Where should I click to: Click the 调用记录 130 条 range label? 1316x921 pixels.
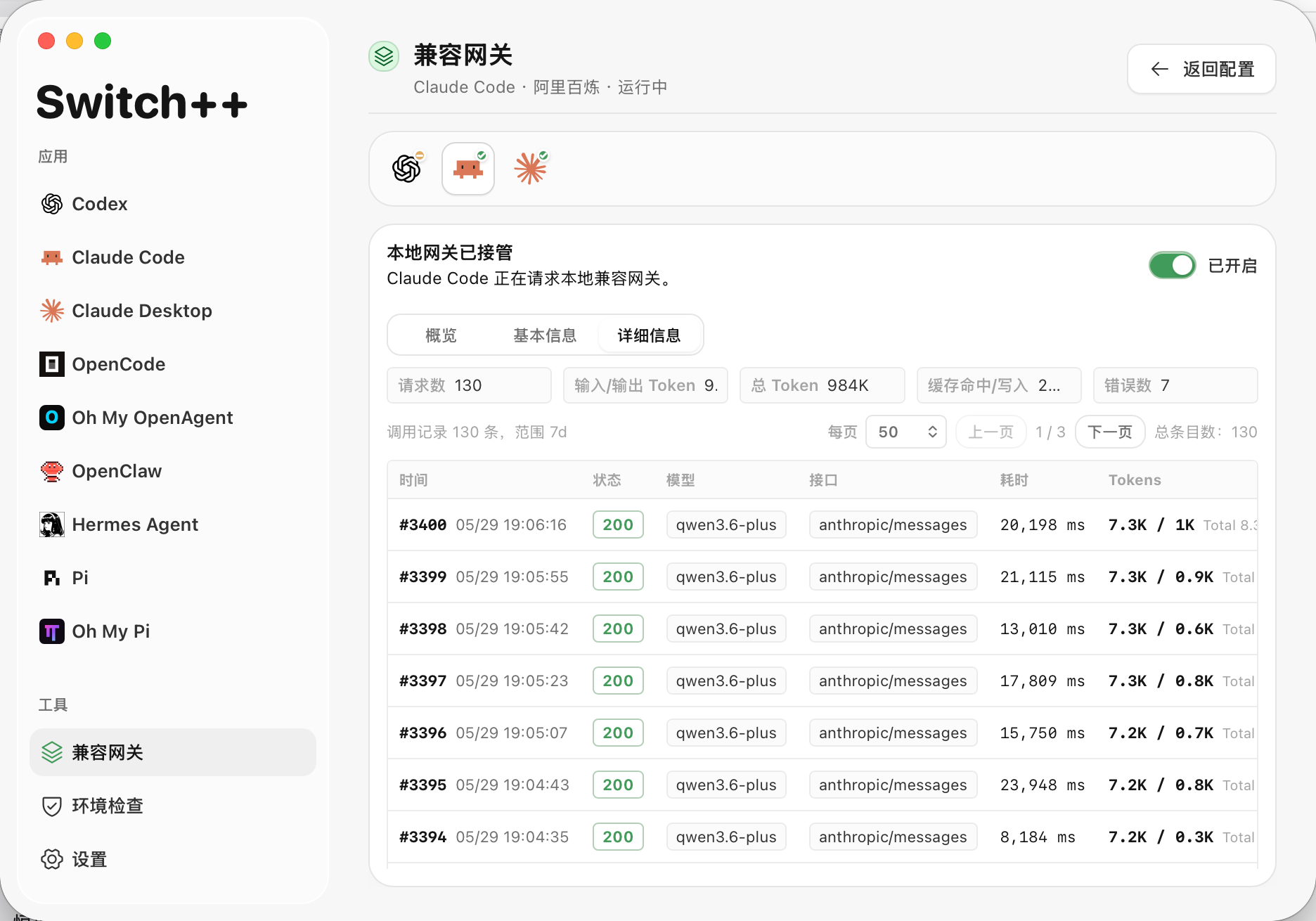tap(477, 432)
